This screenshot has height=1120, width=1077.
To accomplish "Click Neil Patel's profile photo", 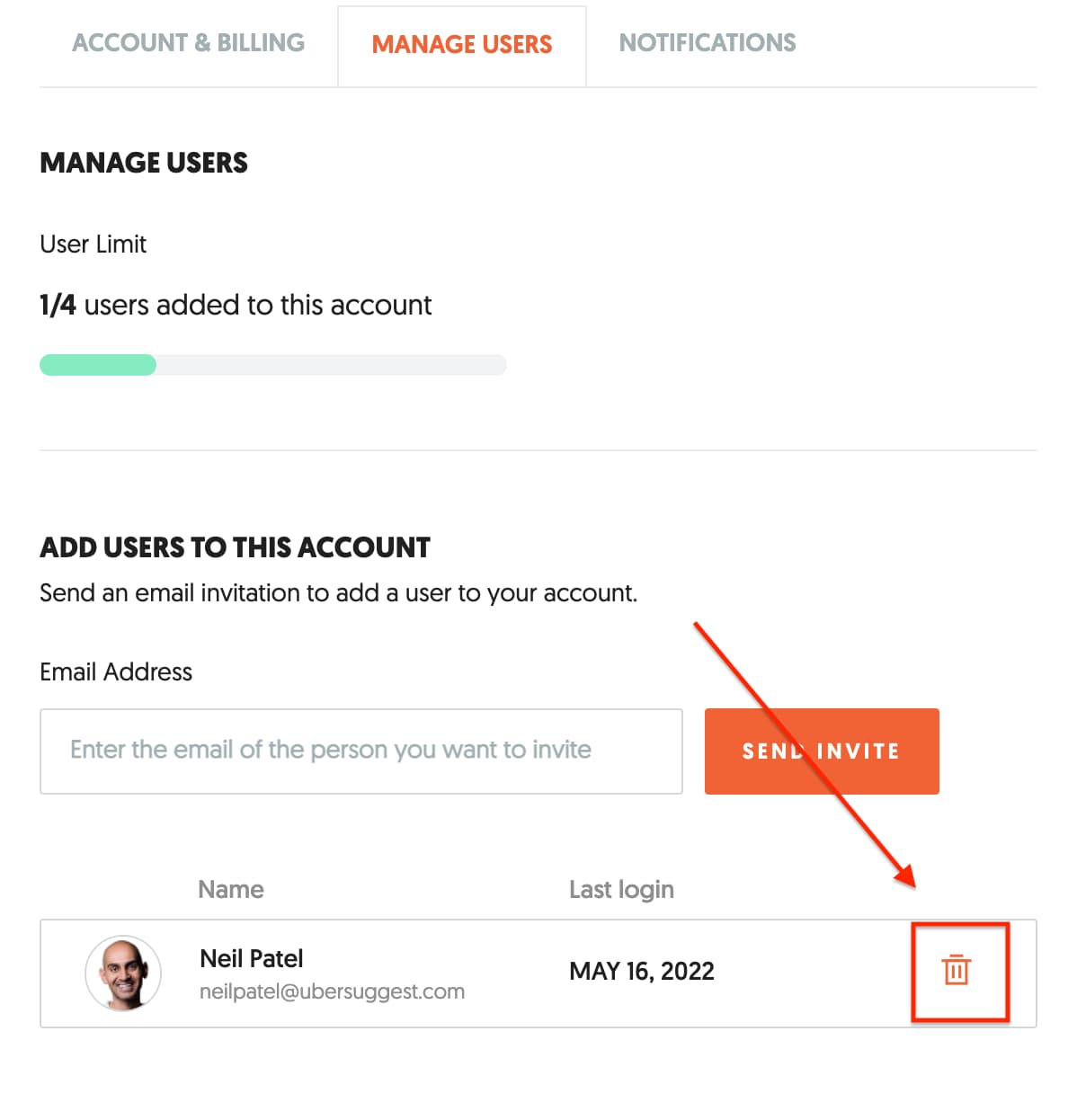I will point(123,973).
